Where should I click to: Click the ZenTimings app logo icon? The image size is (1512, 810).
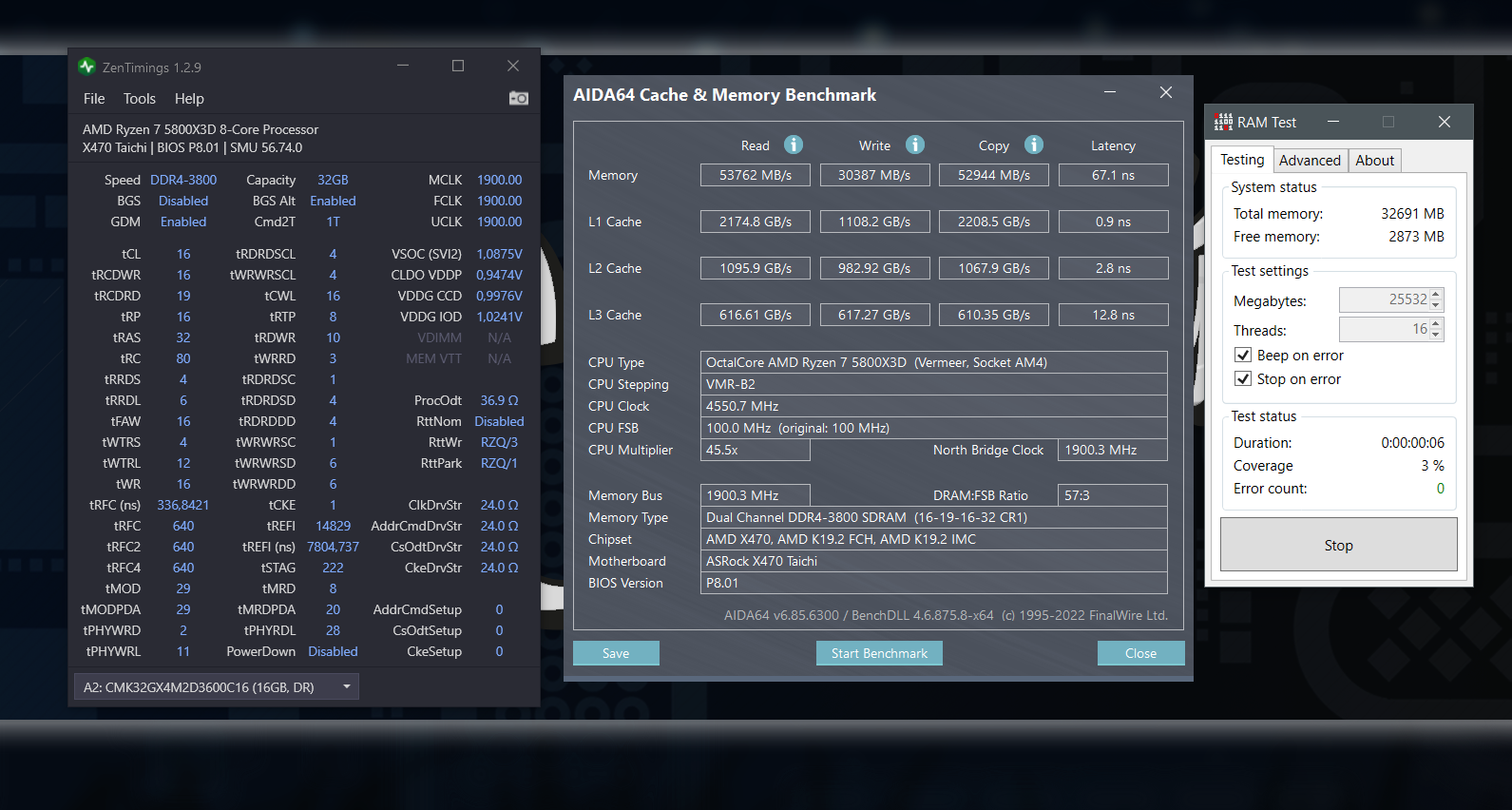click(x=87, y=67)
